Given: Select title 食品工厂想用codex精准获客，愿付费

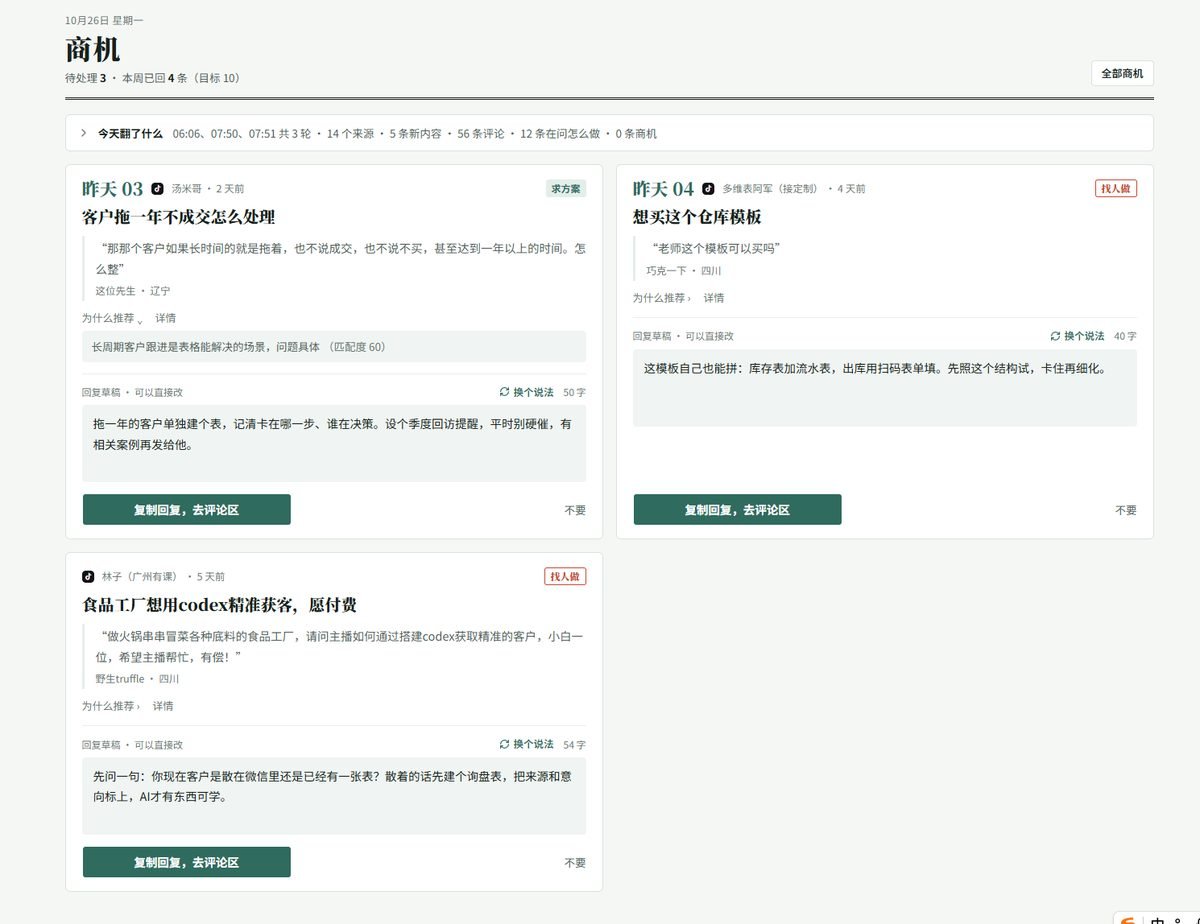Looking at the screenshot, I should (220, 605).
